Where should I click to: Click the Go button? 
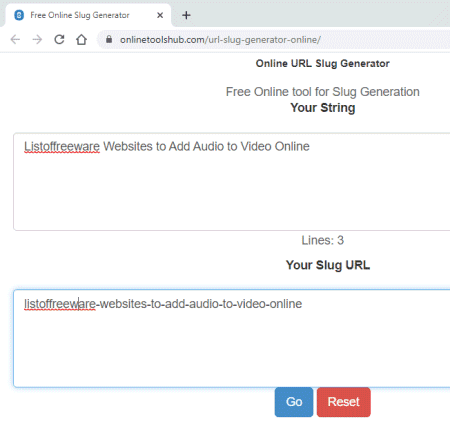[x=294, y=402]
